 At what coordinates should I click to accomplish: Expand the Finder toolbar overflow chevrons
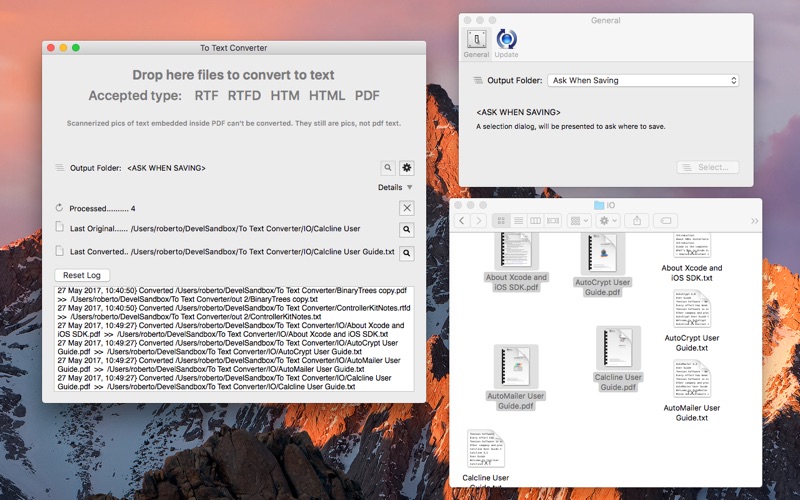754,220
